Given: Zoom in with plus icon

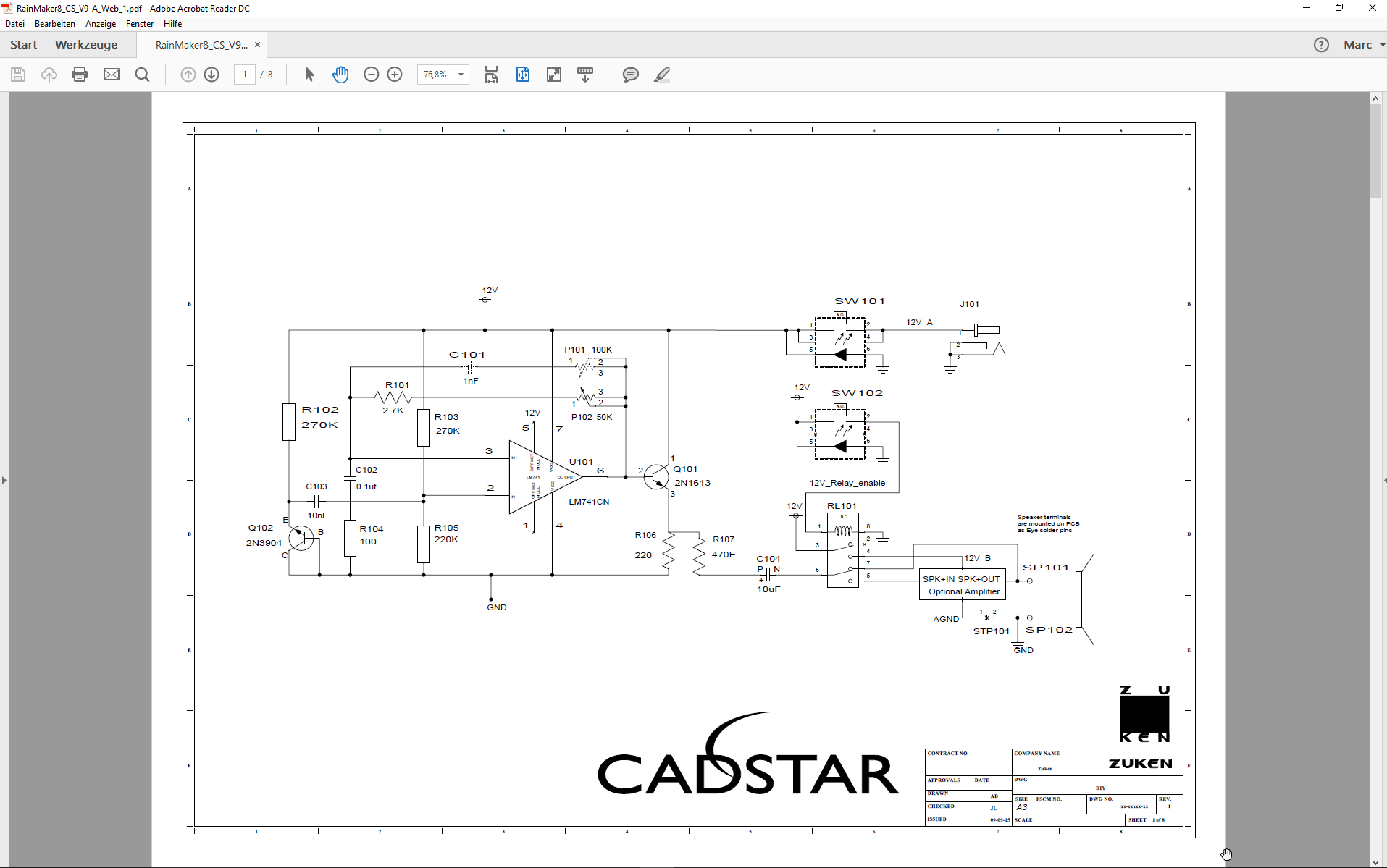Looking at the screenshot, I should (x=395, y=75).
